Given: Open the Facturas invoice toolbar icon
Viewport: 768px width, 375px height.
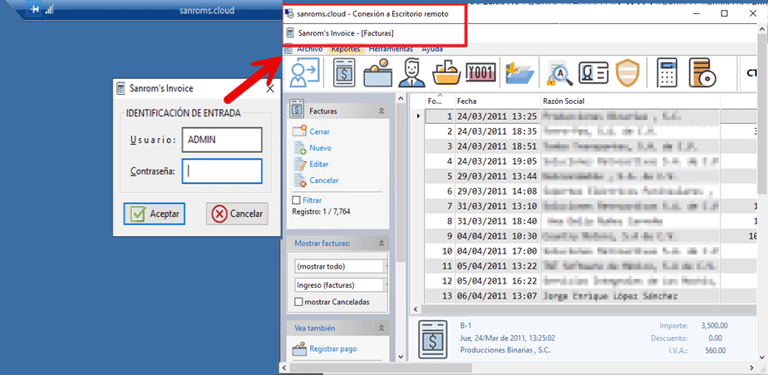Looking at the screenshot, I should click(345, 73).
